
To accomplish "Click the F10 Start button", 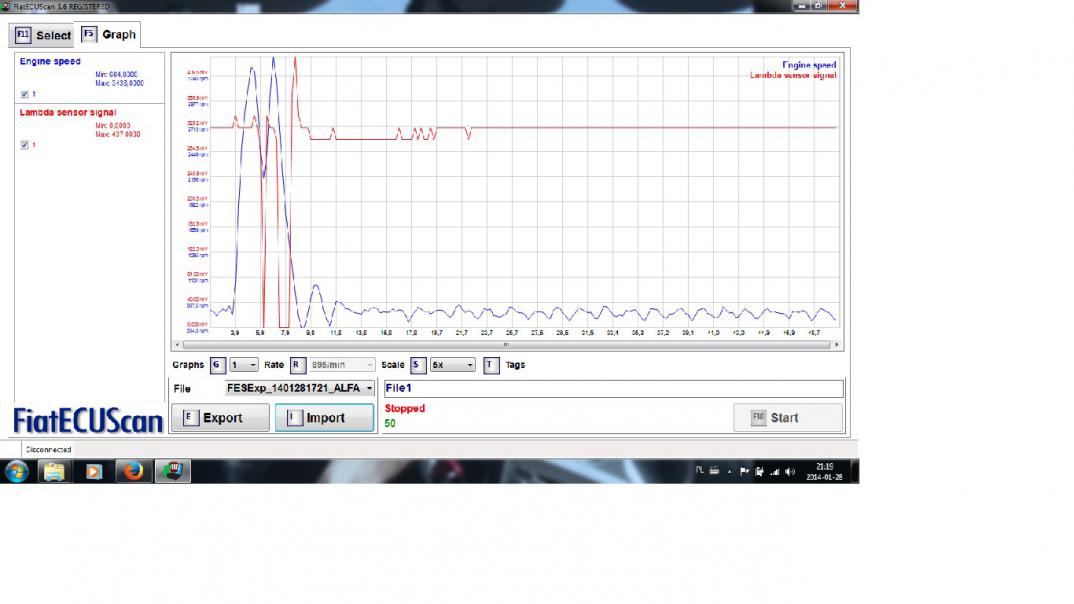I will tap(788, 418).
